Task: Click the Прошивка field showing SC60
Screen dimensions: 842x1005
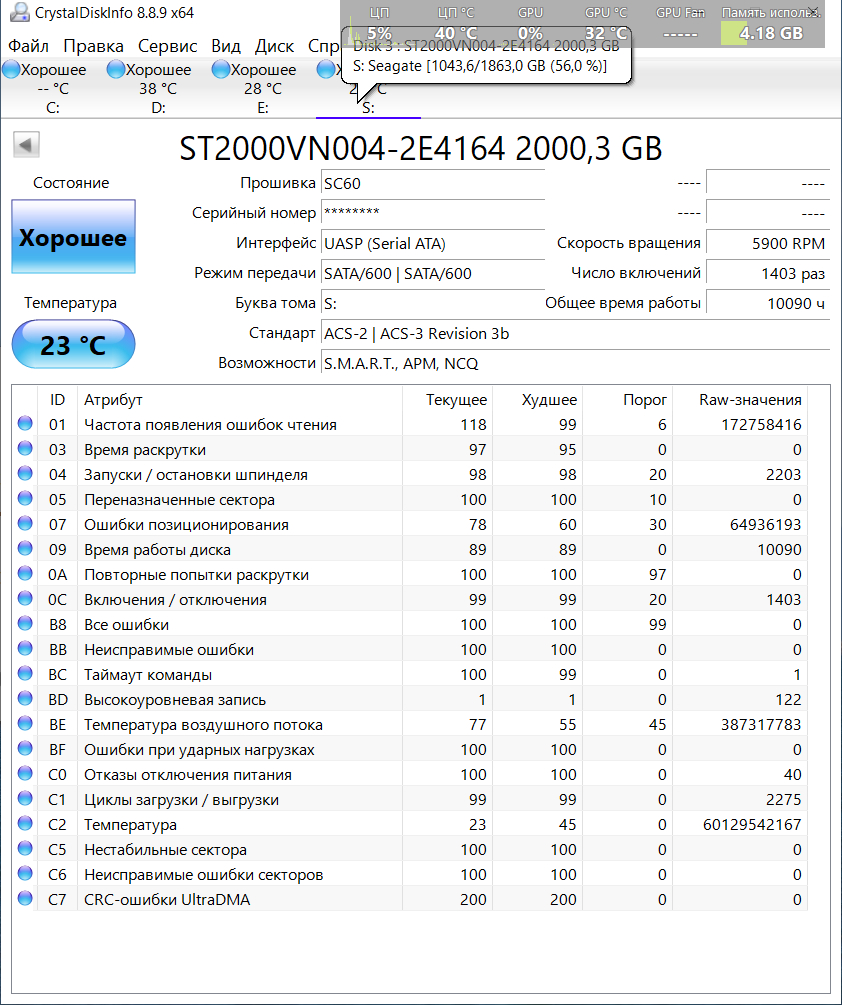Action: tap(432, 183)
